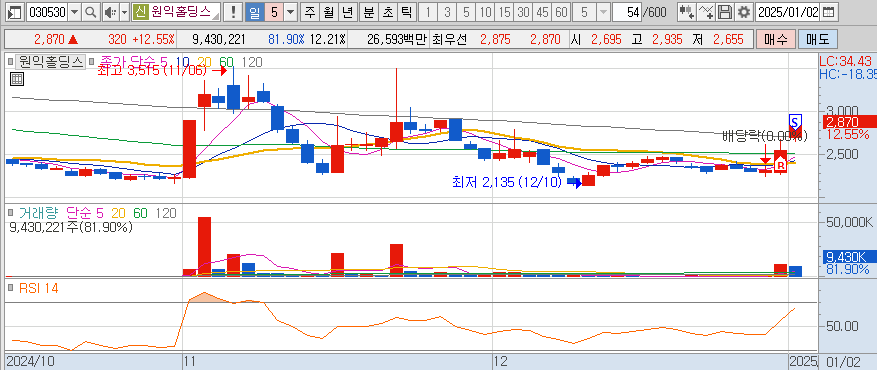This screenshot has width=877, height=370.
Task: Choose the 15 interval button
Action: pyautogui.click(x=504, y=12)
